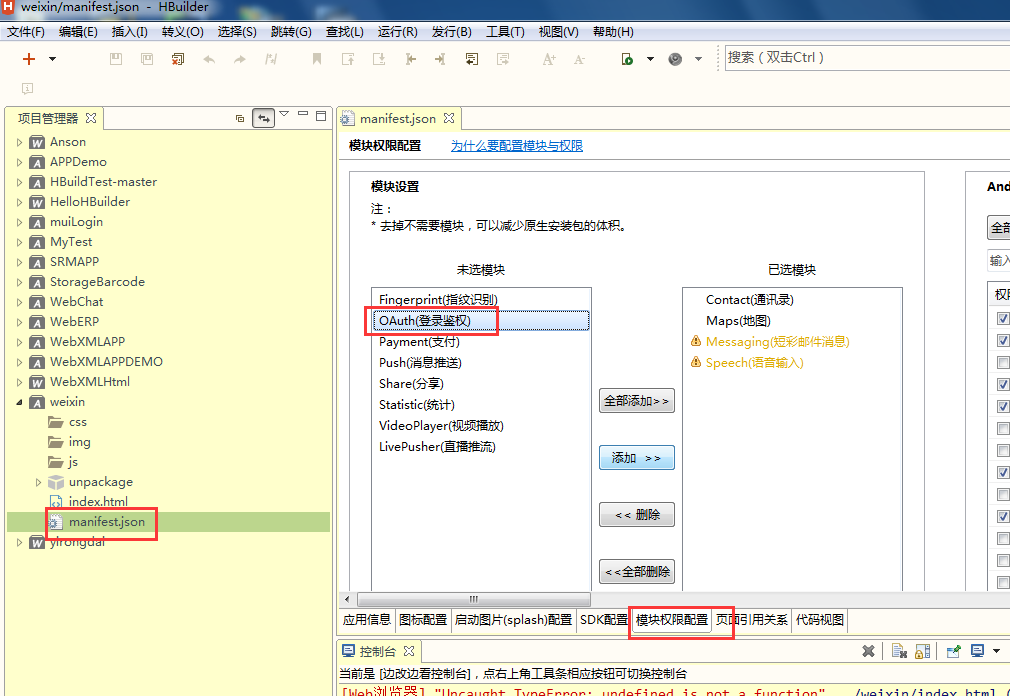Viewport: 1010px width, 696px height.
Task: Click the Redo arrow icon
Action: click(240, 59)
